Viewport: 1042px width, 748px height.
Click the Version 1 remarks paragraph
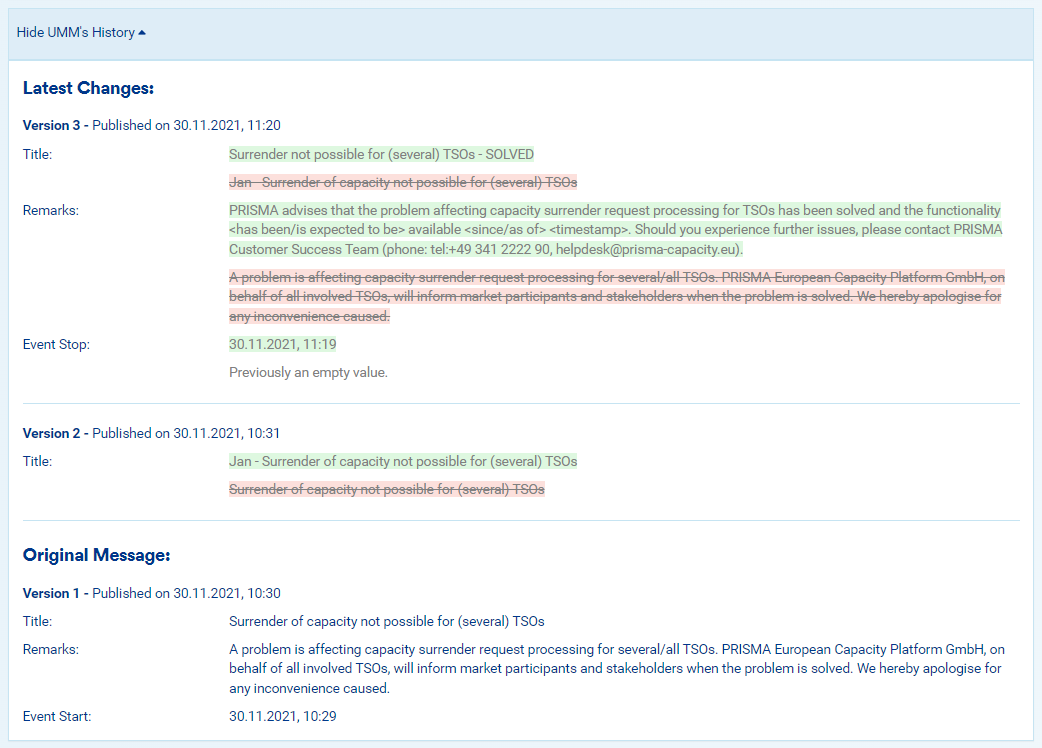(x=614, y=668)
